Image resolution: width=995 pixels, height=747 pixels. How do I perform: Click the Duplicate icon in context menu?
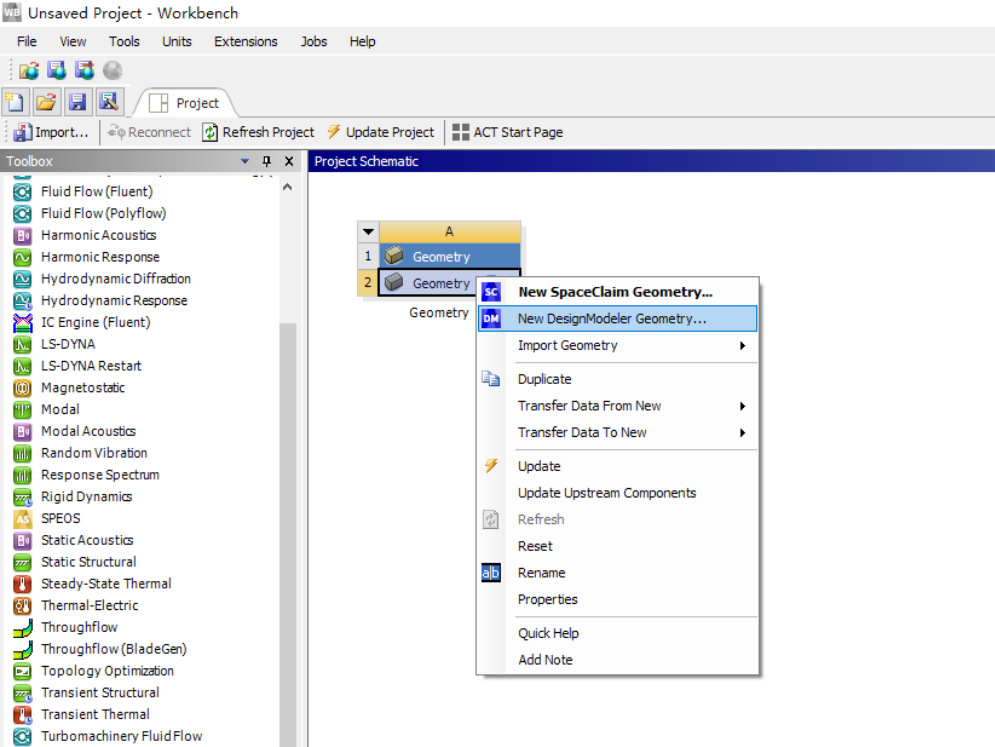point(491,379)
